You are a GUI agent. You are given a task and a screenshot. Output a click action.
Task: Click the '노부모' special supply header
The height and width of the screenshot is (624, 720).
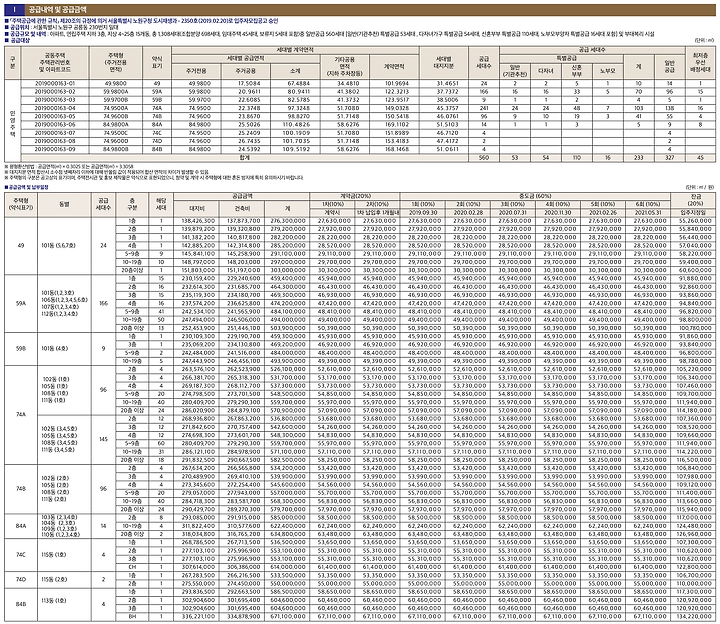[x=608, y=71]
